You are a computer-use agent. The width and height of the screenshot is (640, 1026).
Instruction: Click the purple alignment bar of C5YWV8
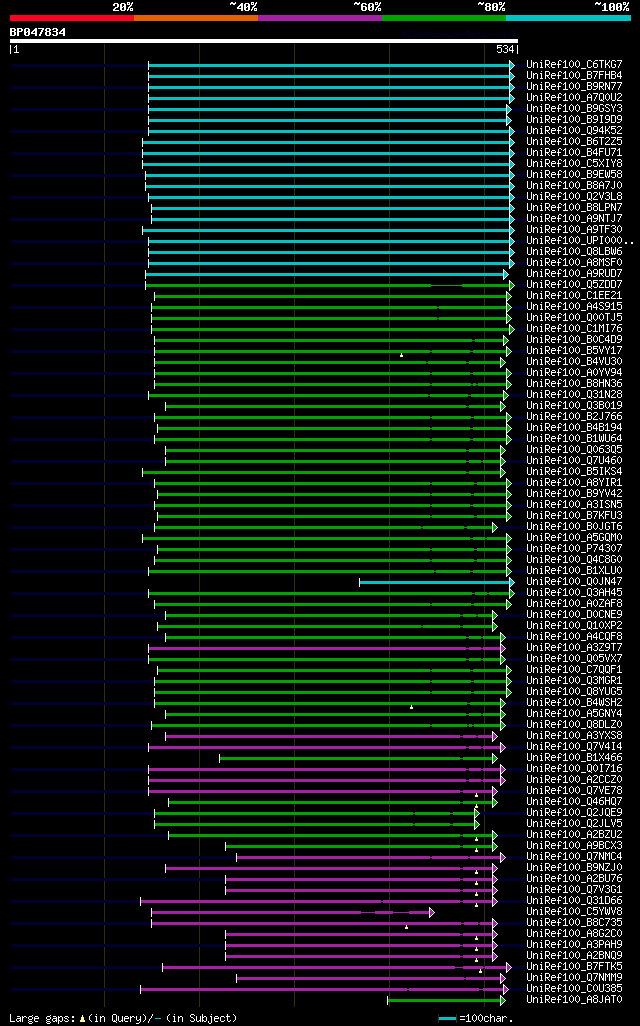293,912
